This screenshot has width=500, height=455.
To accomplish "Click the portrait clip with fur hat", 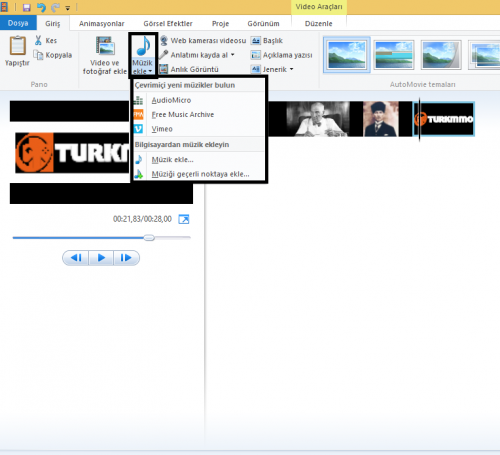I will point(380,119).
